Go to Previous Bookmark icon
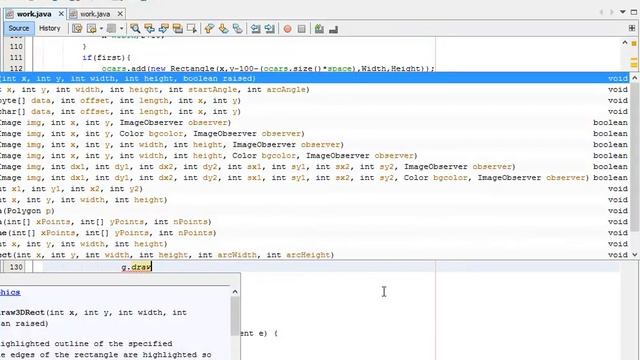This screenshot has width=640, height=360. (209, 29)
